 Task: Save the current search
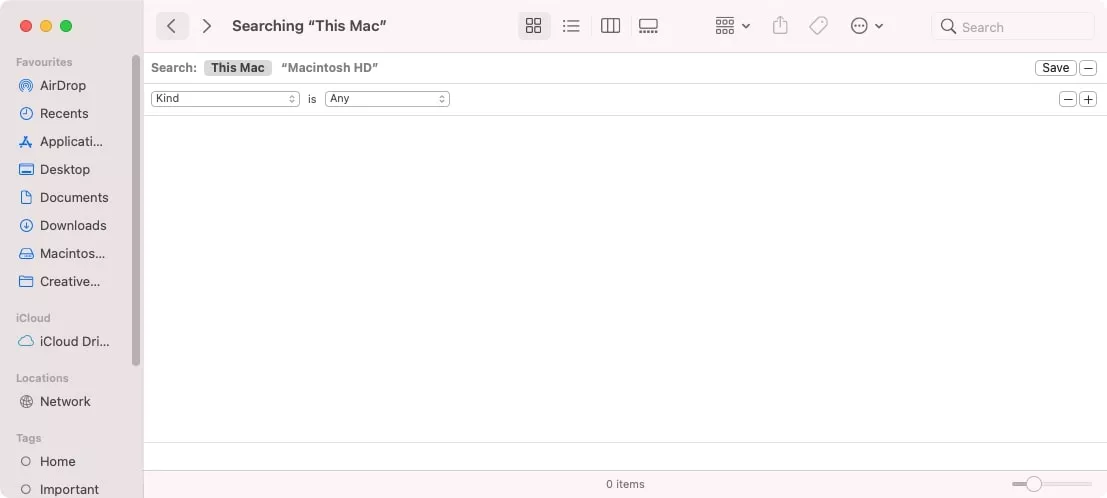pos(1055,68)
